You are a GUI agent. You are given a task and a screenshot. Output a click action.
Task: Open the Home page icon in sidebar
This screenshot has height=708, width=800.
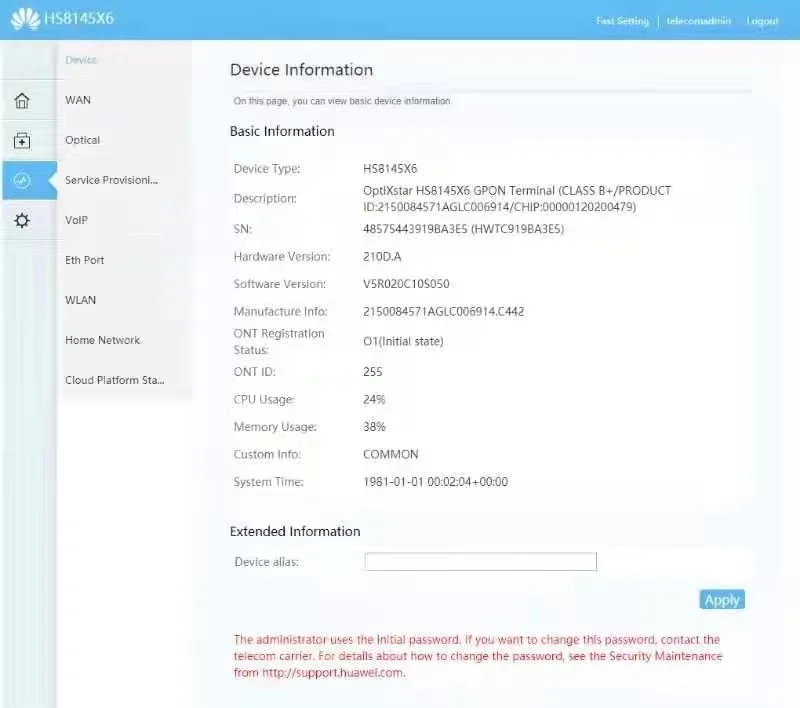[x=22, y=101]
